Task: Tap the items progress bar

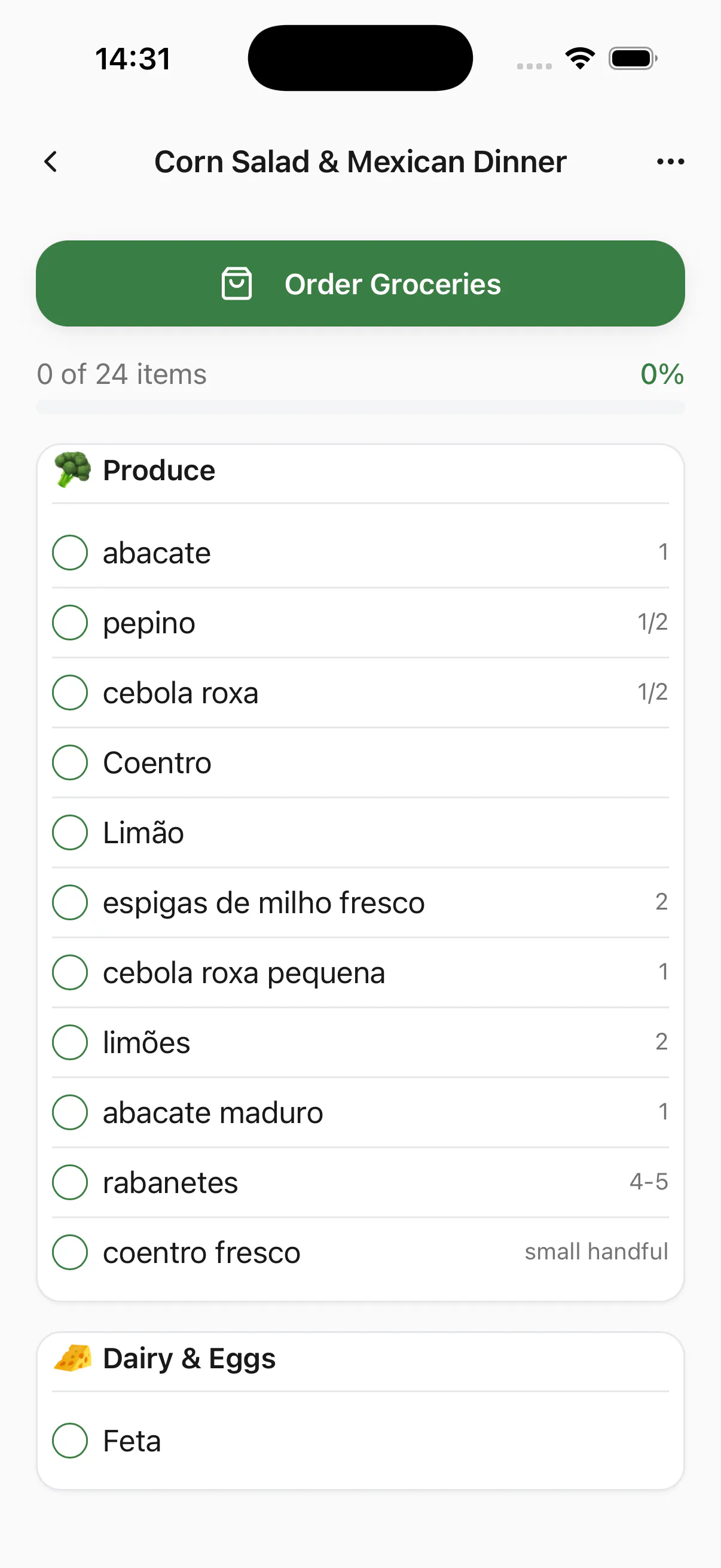Action: (x=360, y=407)
